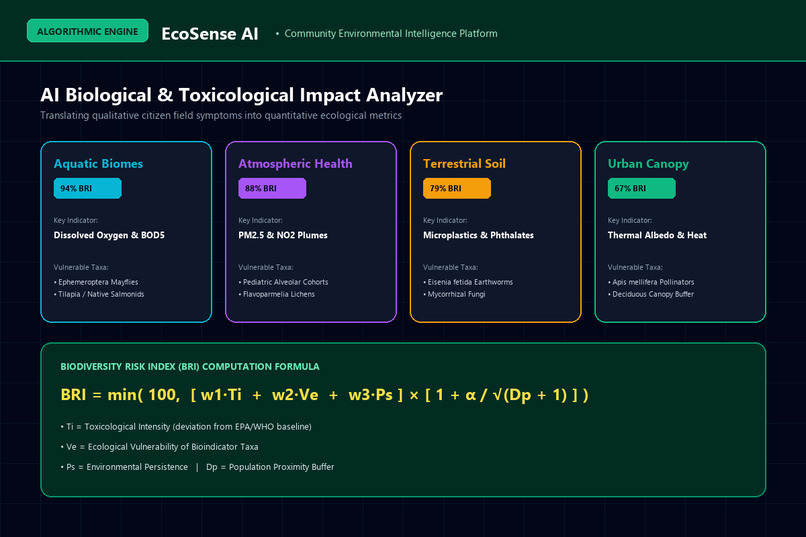Select the BRI = min(100, ...) formula
The height and width of the screenshot is (537, 806).
pyautogui.click(x=324, y=395)
